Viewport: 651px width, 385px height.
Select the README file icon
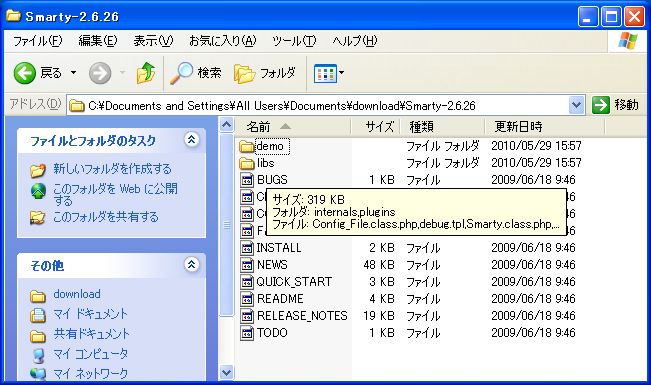pyautogui.click(x=247, y=299)
